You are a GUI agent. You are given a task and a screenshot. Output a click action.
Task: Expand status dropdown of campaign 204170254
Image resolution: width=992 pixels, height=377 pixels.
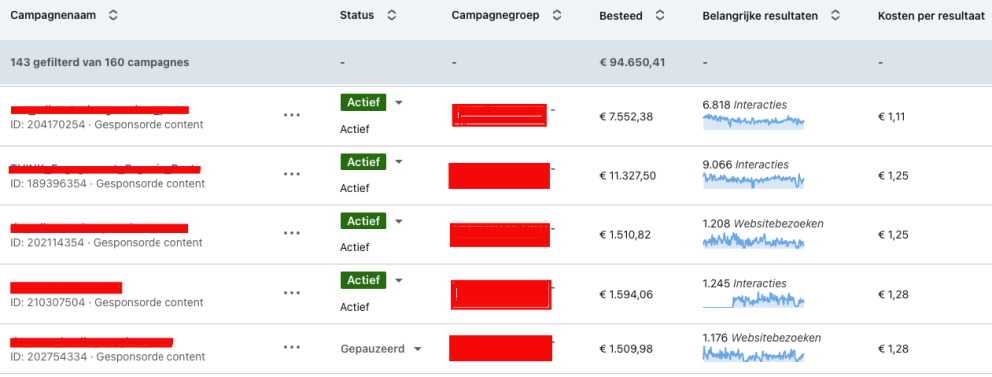[x=399, y=102]
